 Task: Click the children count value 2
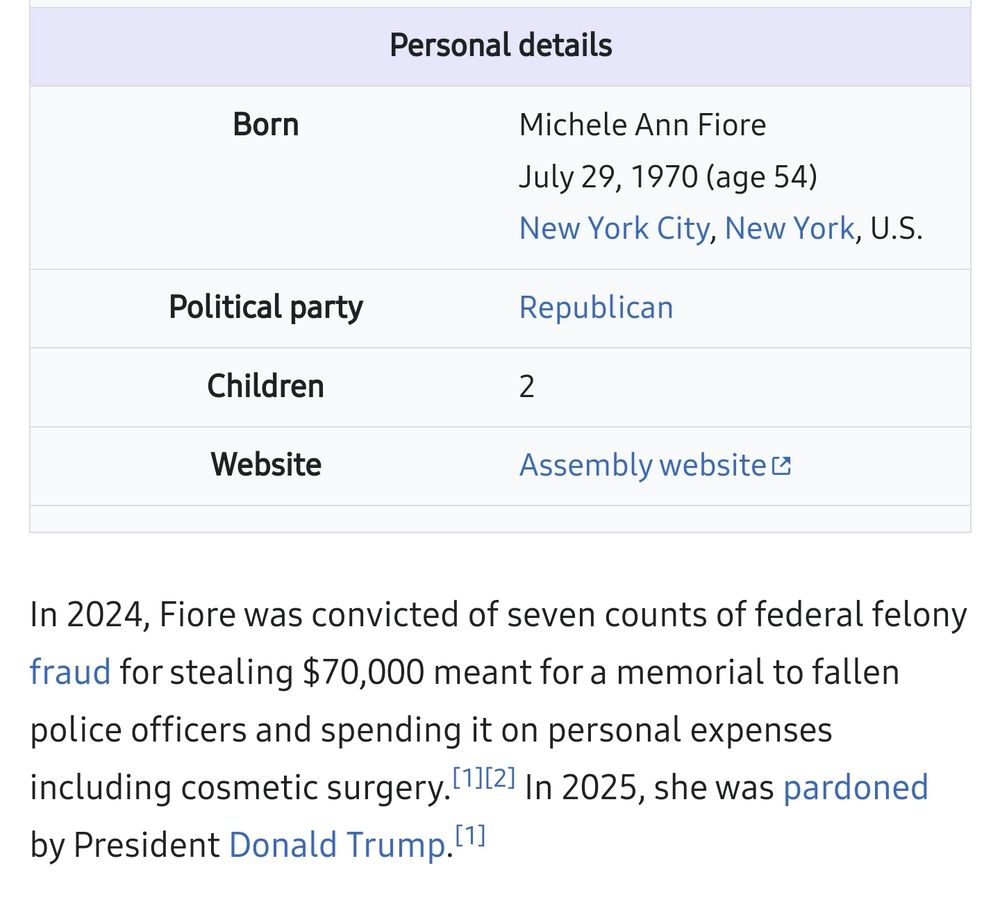(526, 387)
